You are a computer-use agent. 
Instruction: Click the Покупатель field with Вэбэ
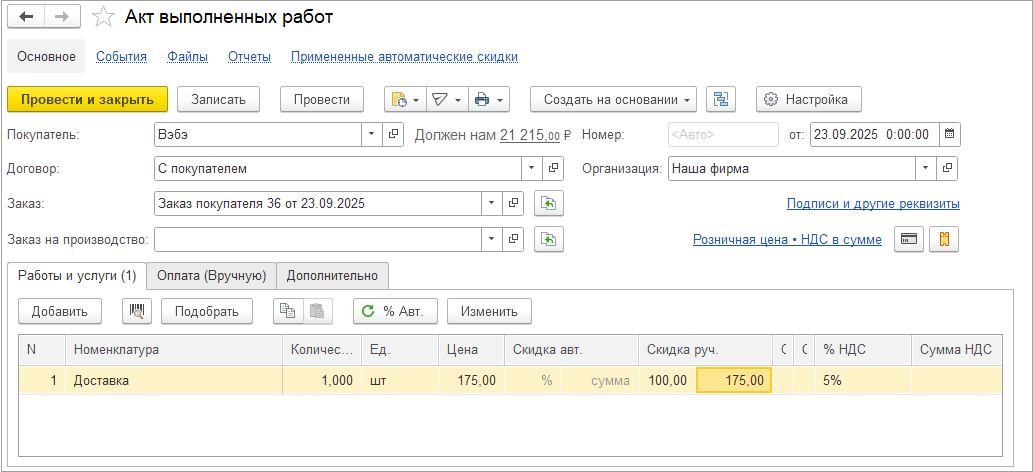(258, 134)
